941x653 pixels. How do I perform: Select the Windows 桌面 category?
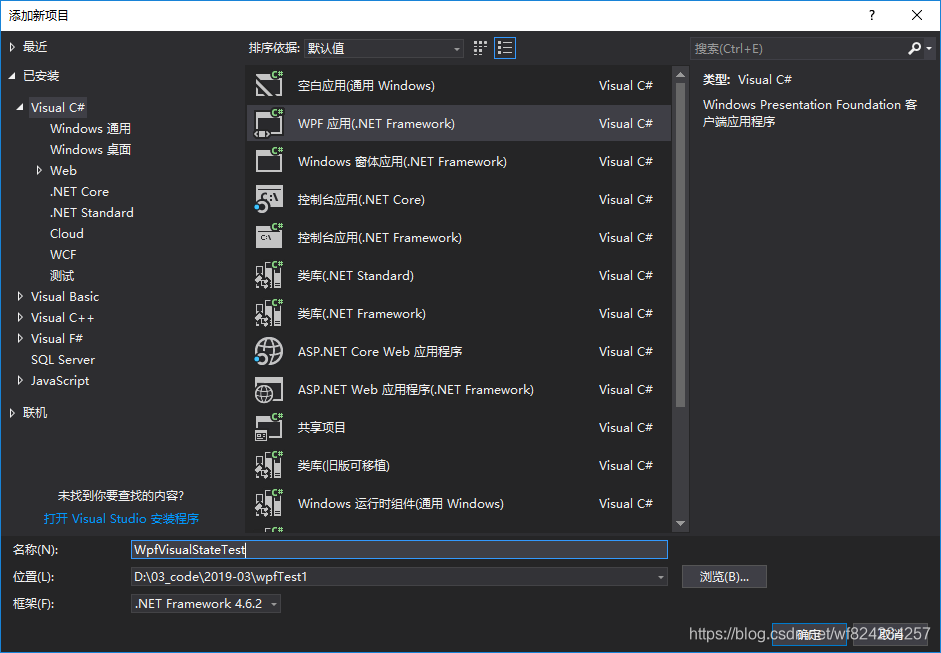tap(91, 149)
